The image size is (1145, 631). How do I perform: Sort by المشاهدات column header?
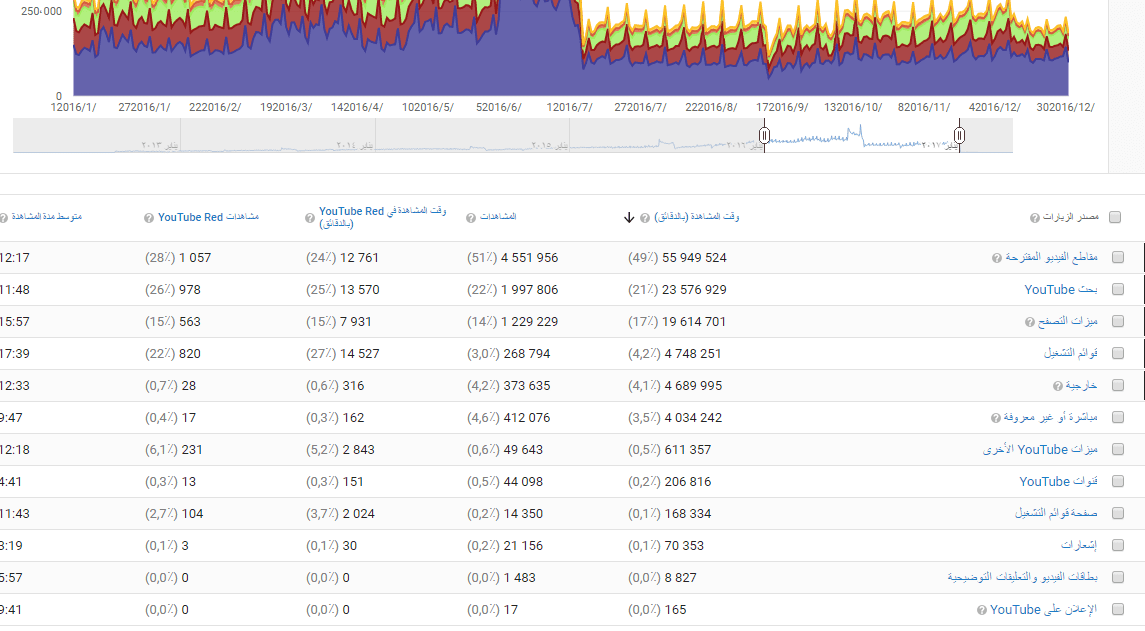click(x=498, y=217)
